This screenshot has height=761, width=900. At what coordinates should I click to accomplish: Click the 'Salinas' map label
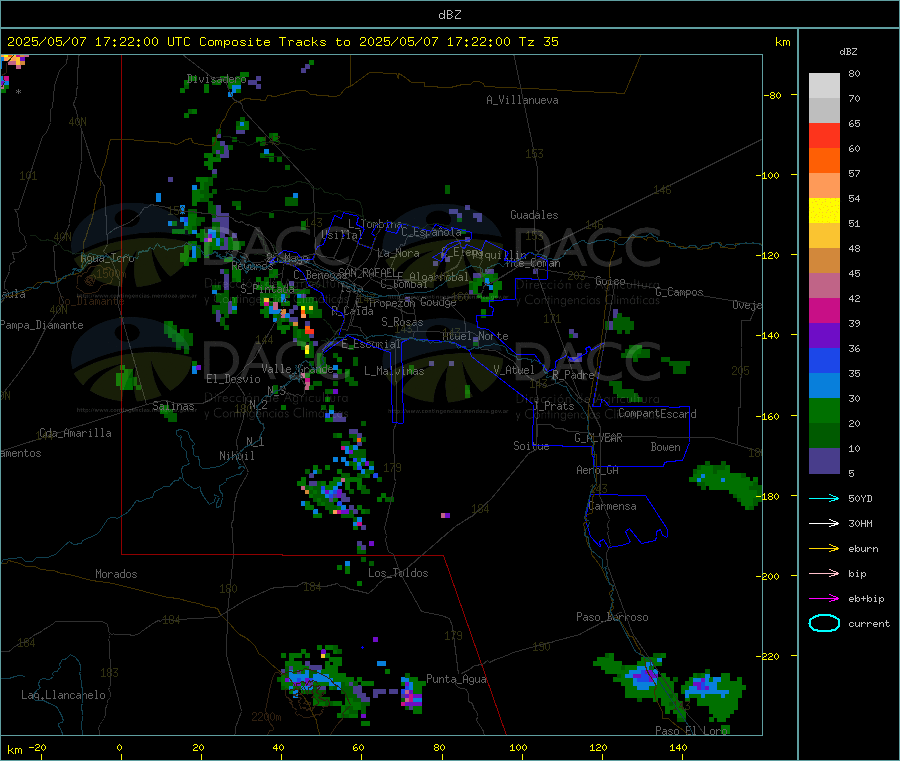point(173,406)
